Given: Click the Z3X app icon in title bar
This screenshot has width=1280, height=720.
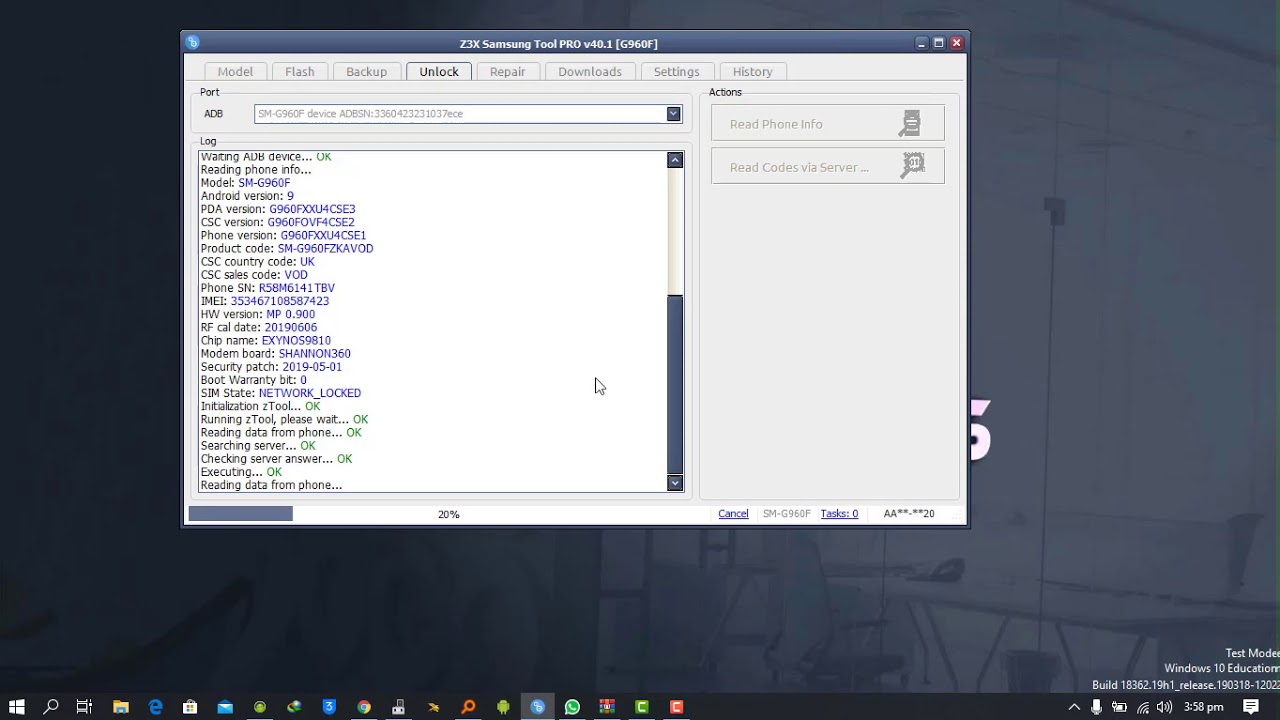Looking at the screenshot, I should (193, 43).
